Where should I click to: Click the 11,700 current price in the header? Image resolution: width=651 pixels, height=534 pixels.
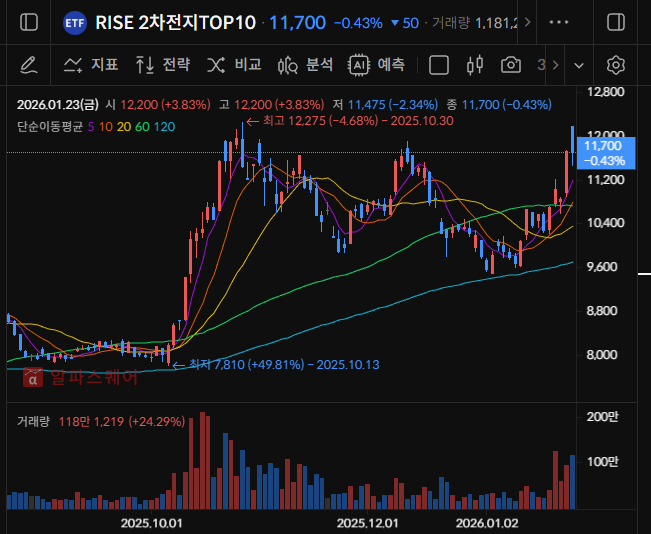[298, 22]
